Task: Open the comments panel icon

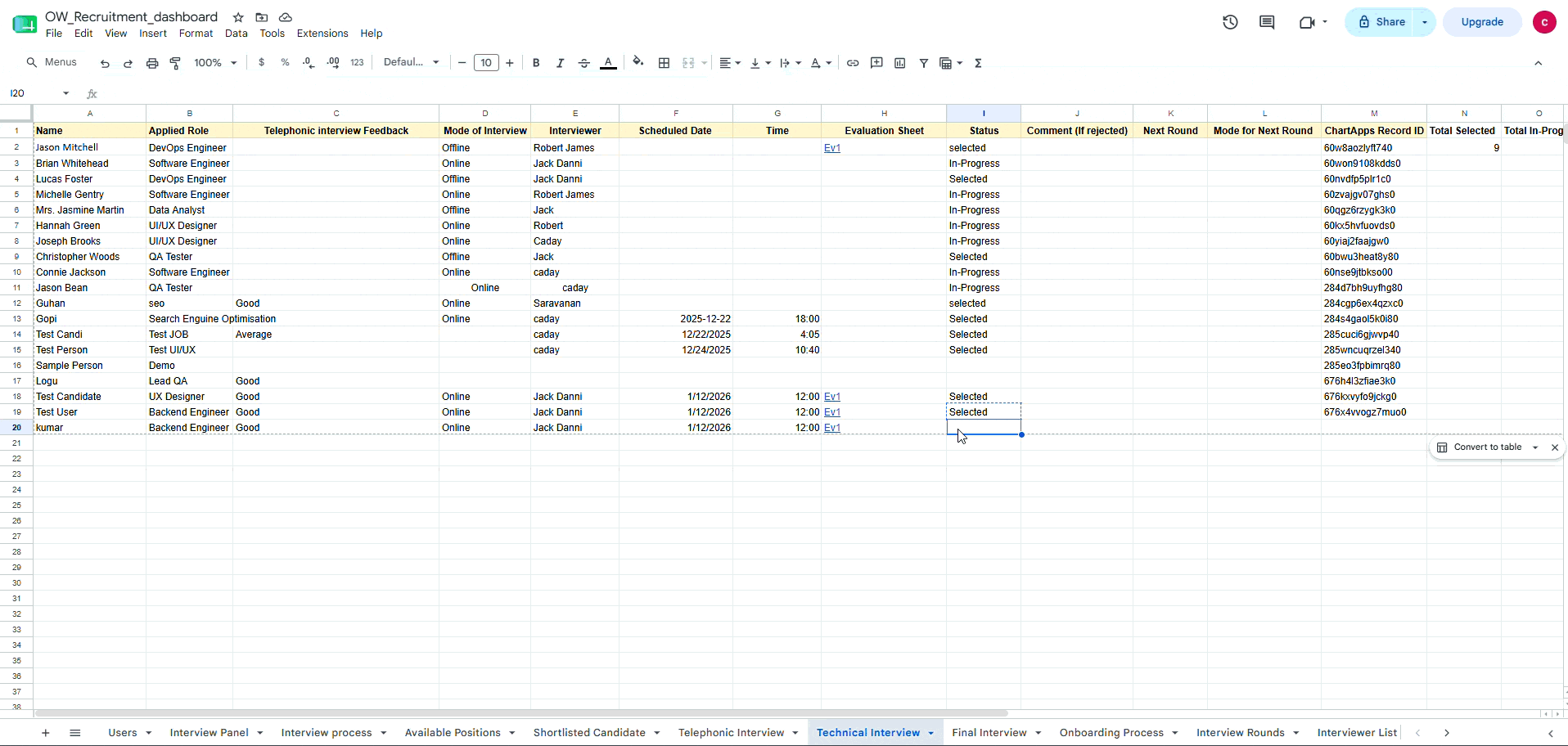Action: click(1267, 22)
